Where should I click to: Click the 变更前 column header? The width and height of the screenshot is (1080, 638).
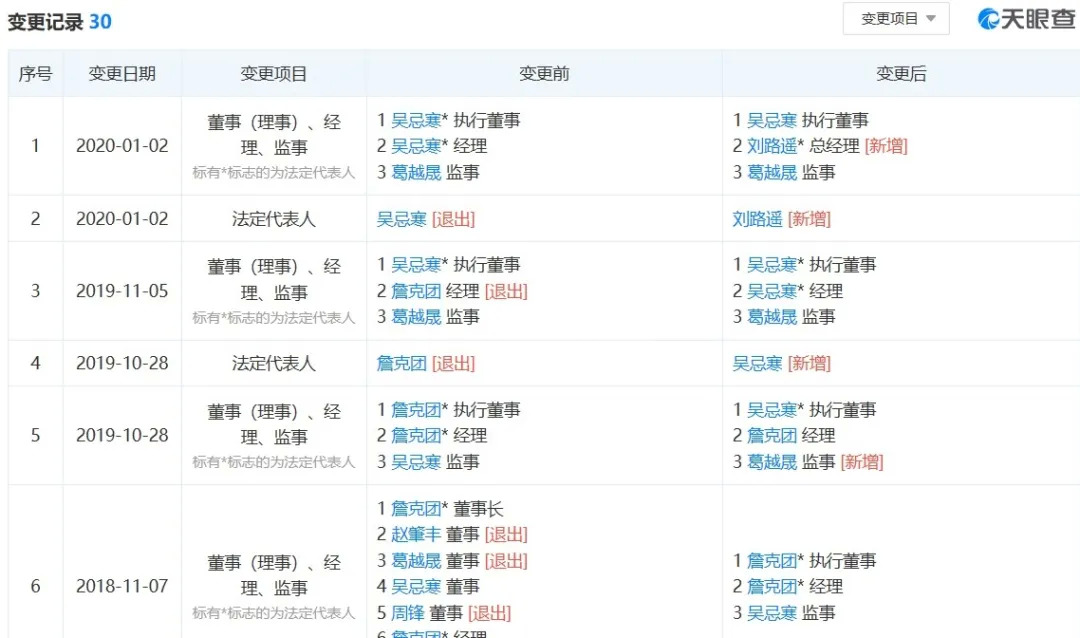(544, 73)
